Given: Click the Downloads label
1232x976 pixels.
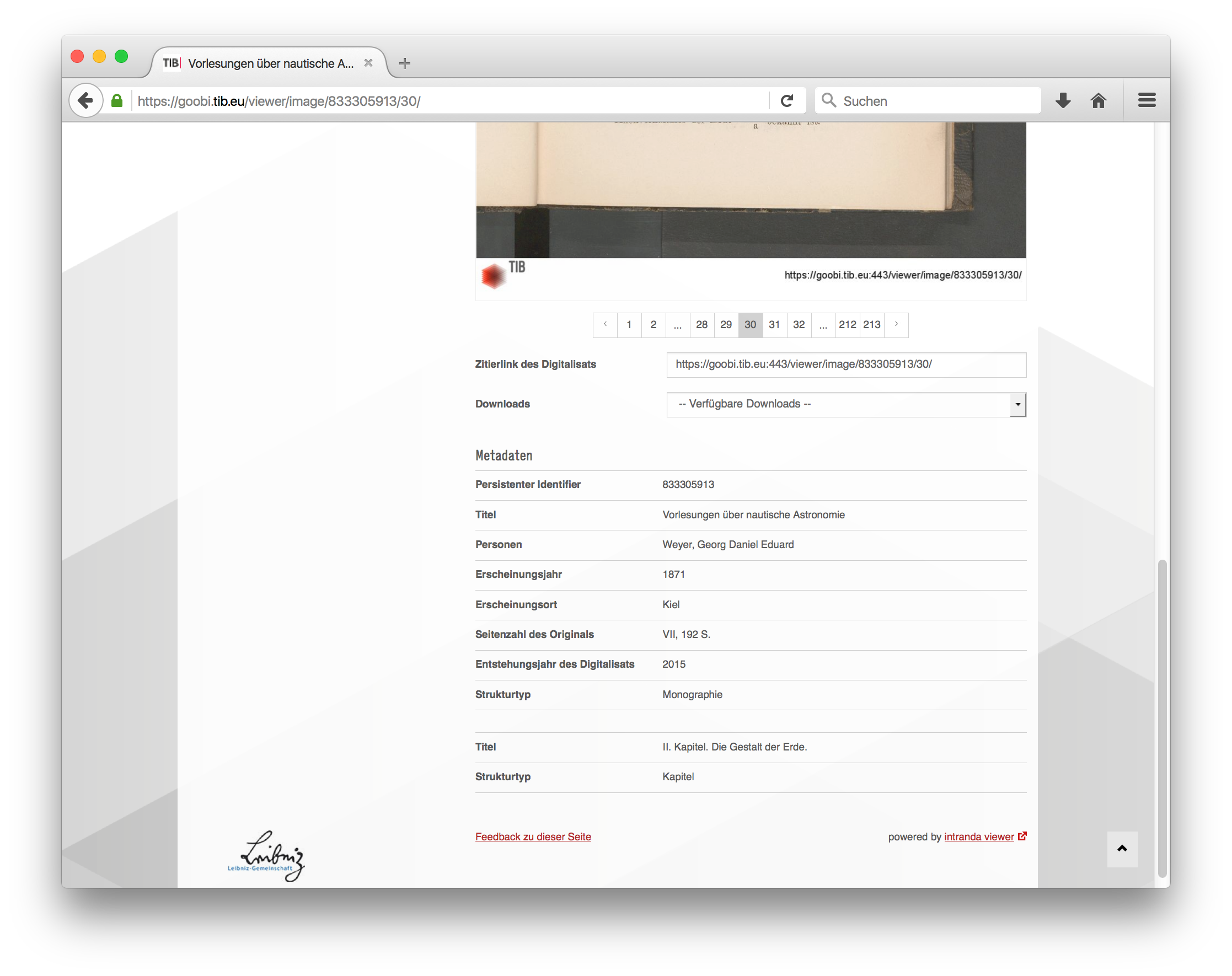Looking at the screenshot, I should point(503,404).
